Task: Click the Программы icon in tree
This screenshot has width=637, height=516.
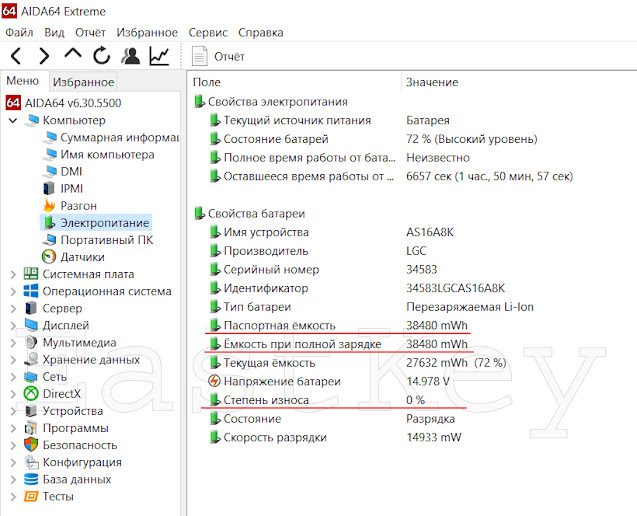Action: 31,428
